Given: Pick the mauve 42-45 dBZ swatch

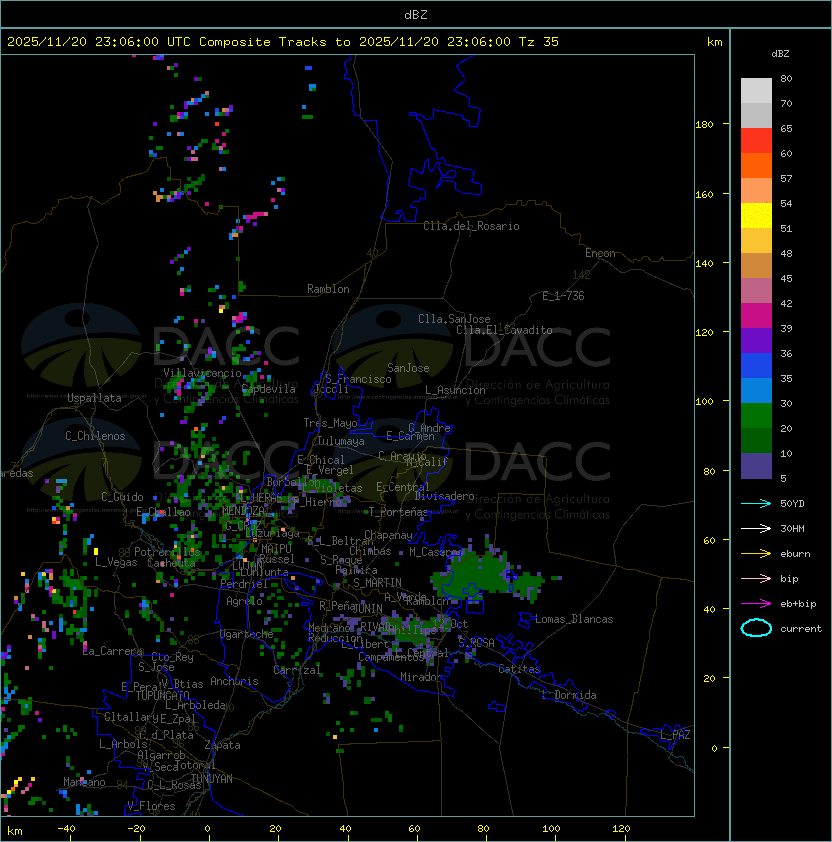Looking at the screenshot, I should point(756,291).
